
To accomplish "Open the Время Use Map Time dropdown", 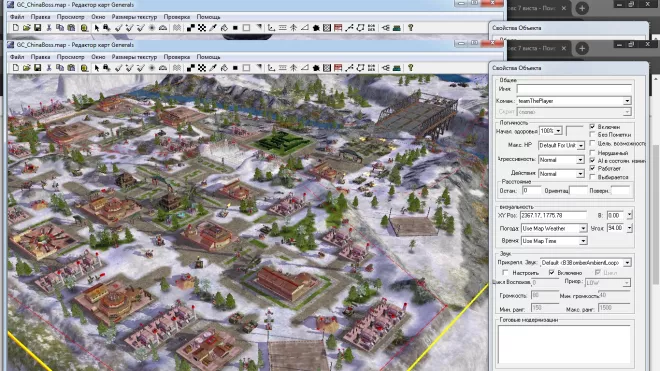I will coord(583,241).
